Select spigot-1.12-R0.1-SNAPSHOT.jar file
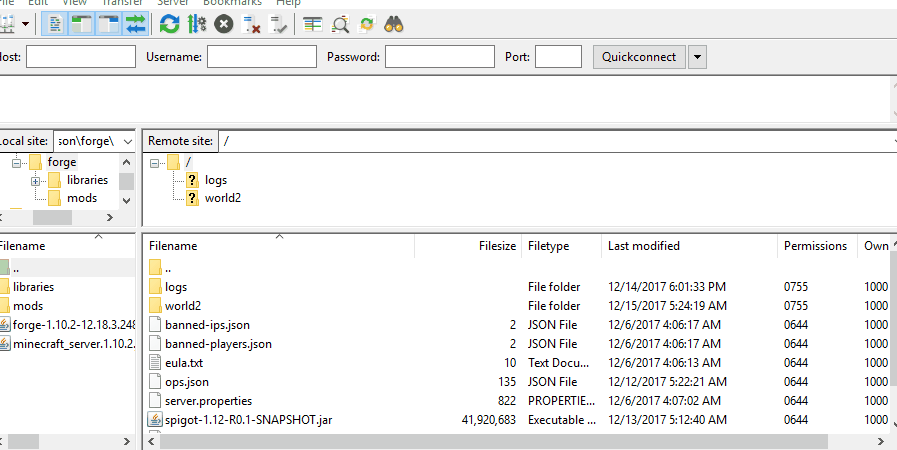The width and height of the screenshot is (897, 450). point(248,420)
